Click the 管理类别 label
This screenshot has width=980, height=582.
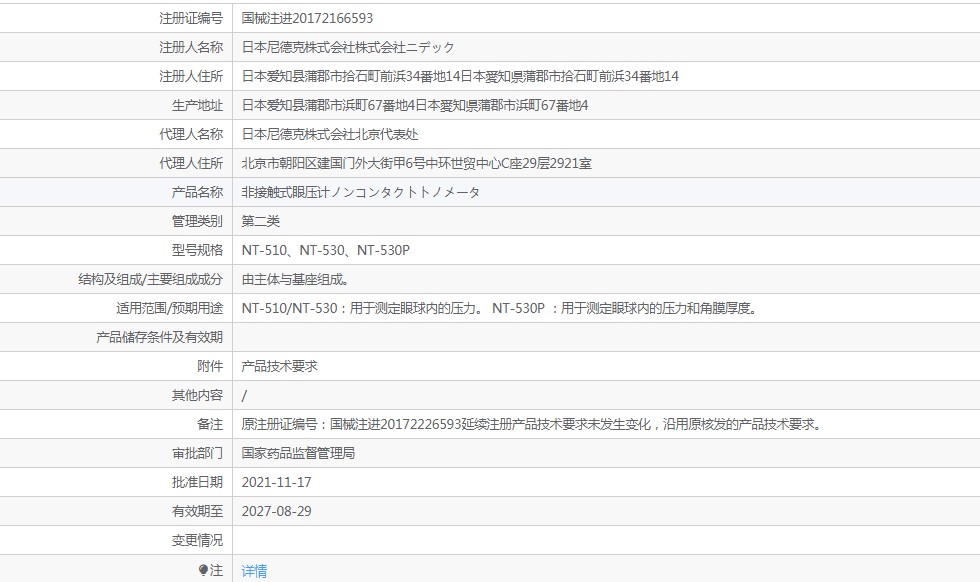pos(198,221)
